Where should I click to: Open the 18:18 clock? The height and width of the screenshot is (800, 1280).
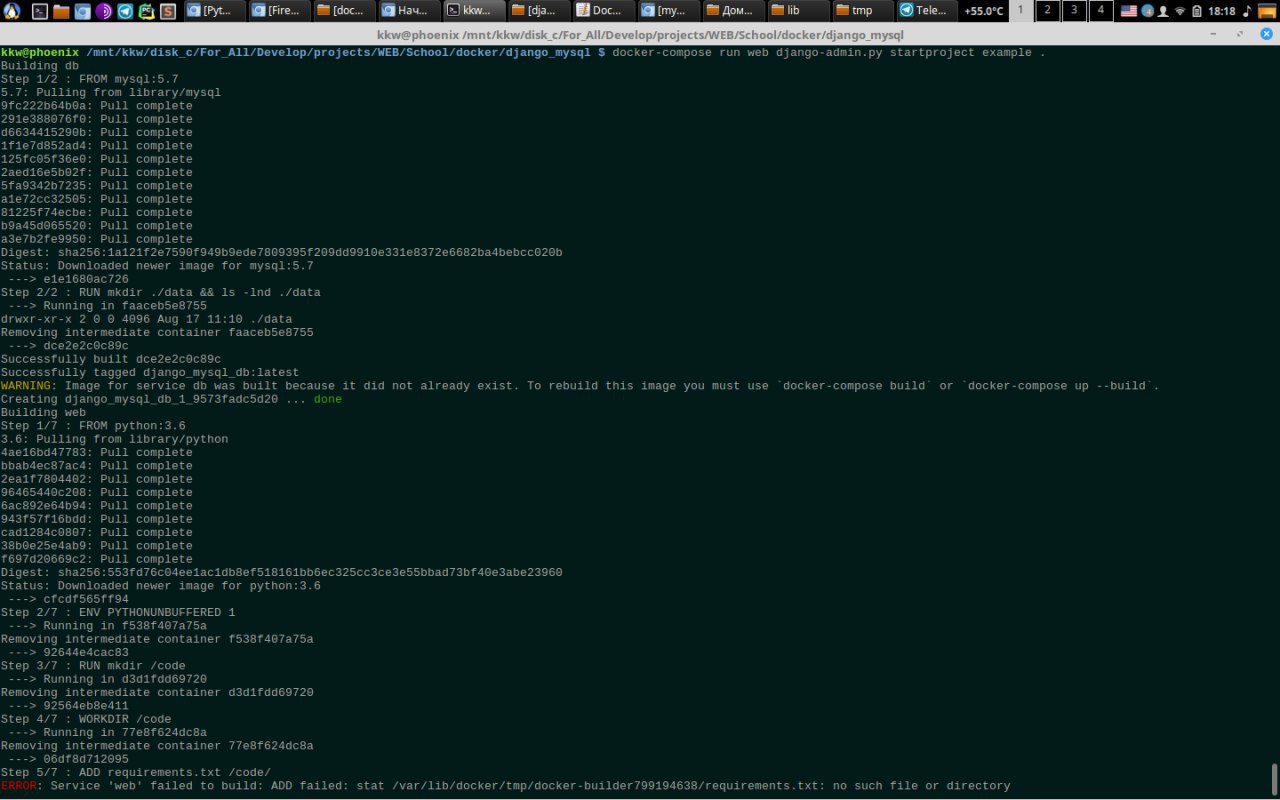tap(1222, 11)
